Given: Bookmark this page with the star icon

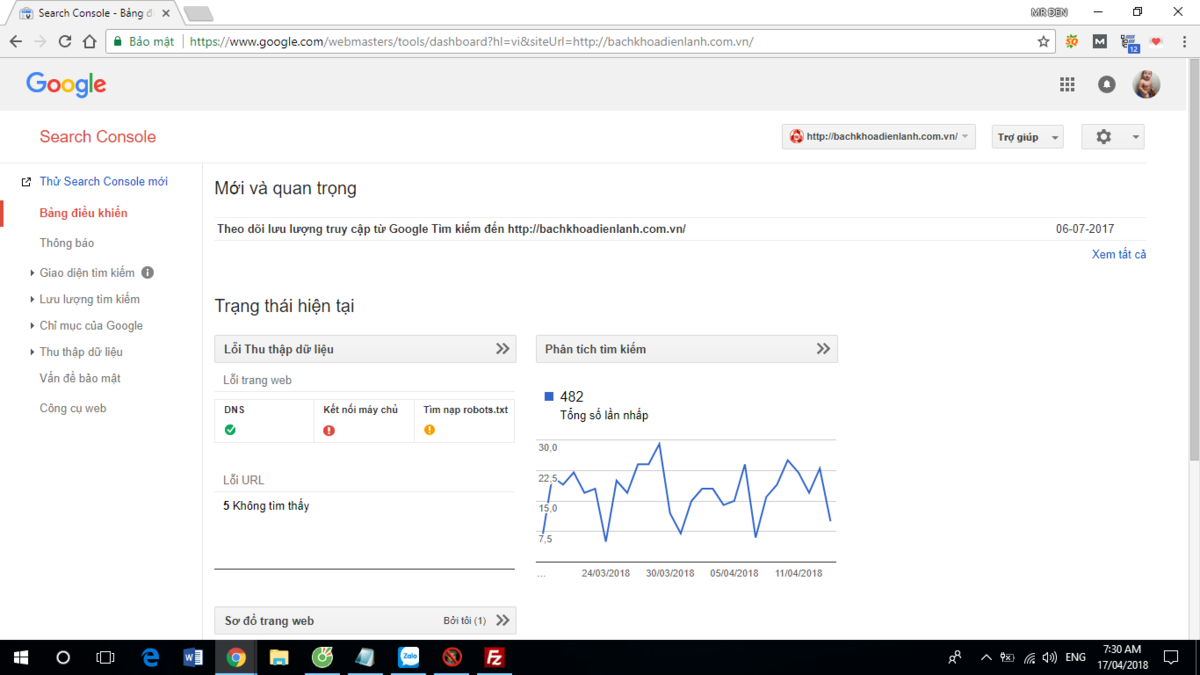Looking at the screenshot, I should pyautogui.click(x=1043, y=42).
